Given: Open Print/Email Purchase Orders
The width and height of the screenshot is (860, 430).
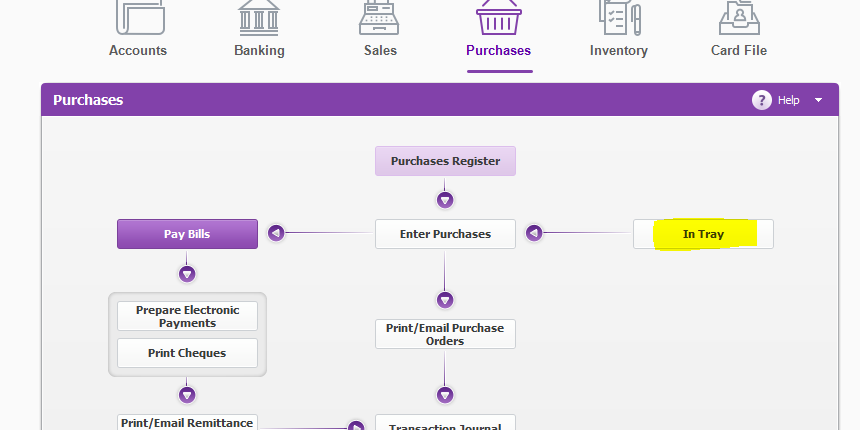Looking at the screenshot, I should [445, 334].
